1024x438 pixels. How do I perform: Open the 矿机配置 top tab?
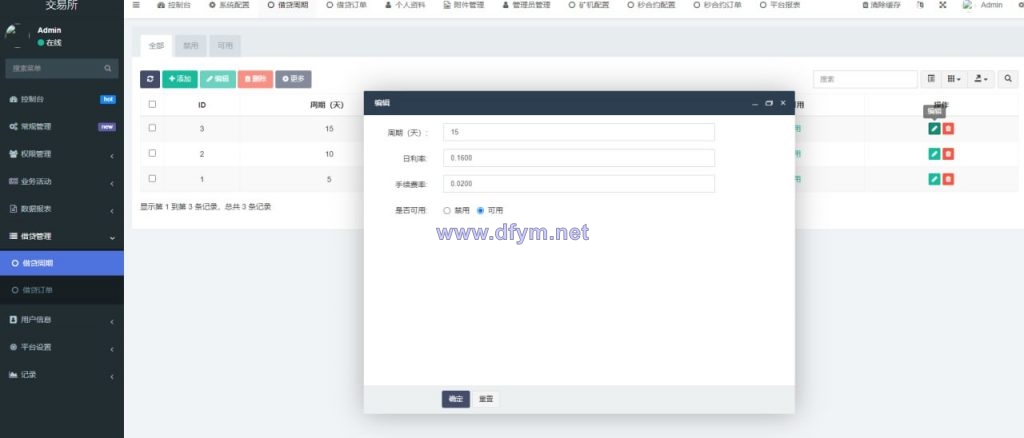(x=588, y=5)
